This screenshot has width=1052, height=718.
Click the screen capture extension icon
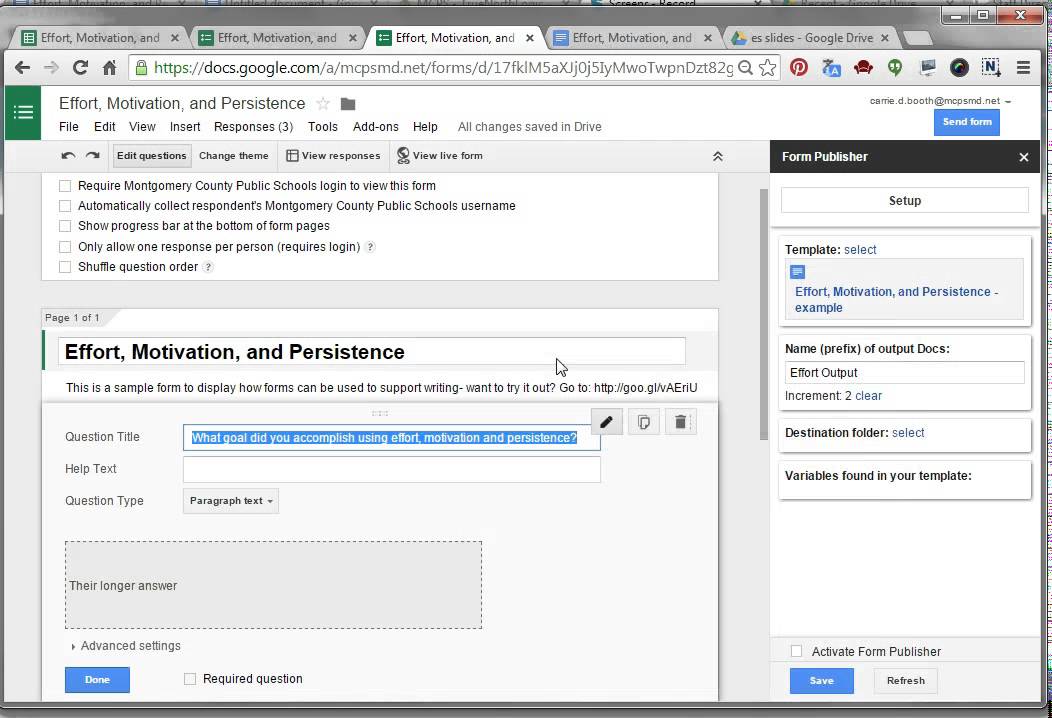pos(928,67)
